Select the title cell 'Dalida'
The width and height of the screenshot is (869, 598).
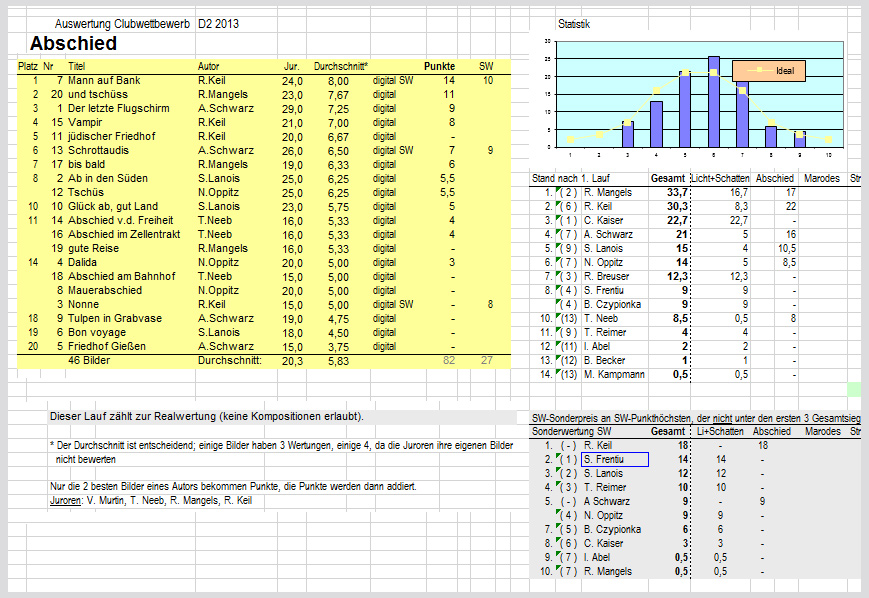[x=82, y=263]
